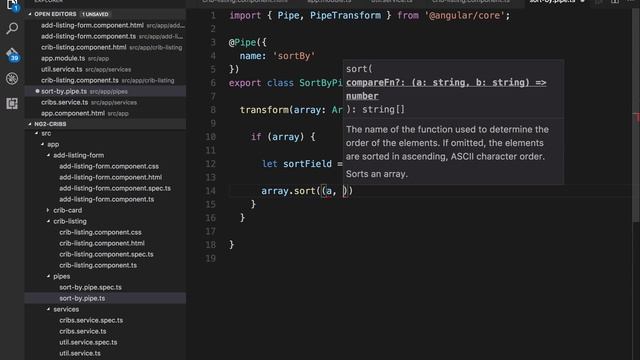Screen dimensions: 640x360
Task: Open the Explorer view icon
Action: pyautogui.click(x=12, y=5)
